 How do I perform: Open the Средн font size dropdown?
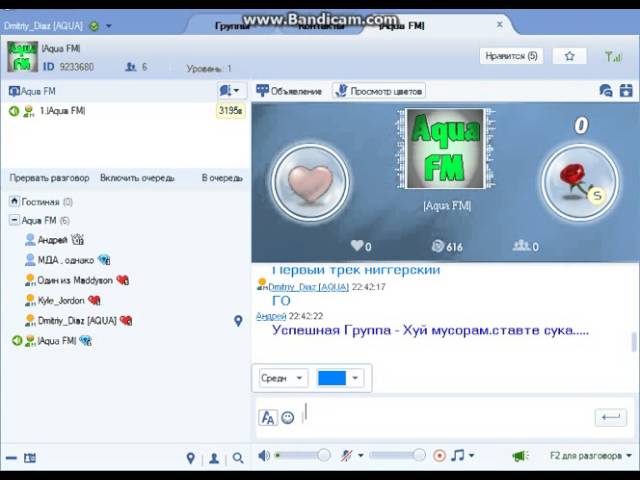click(x=283, y=378)
